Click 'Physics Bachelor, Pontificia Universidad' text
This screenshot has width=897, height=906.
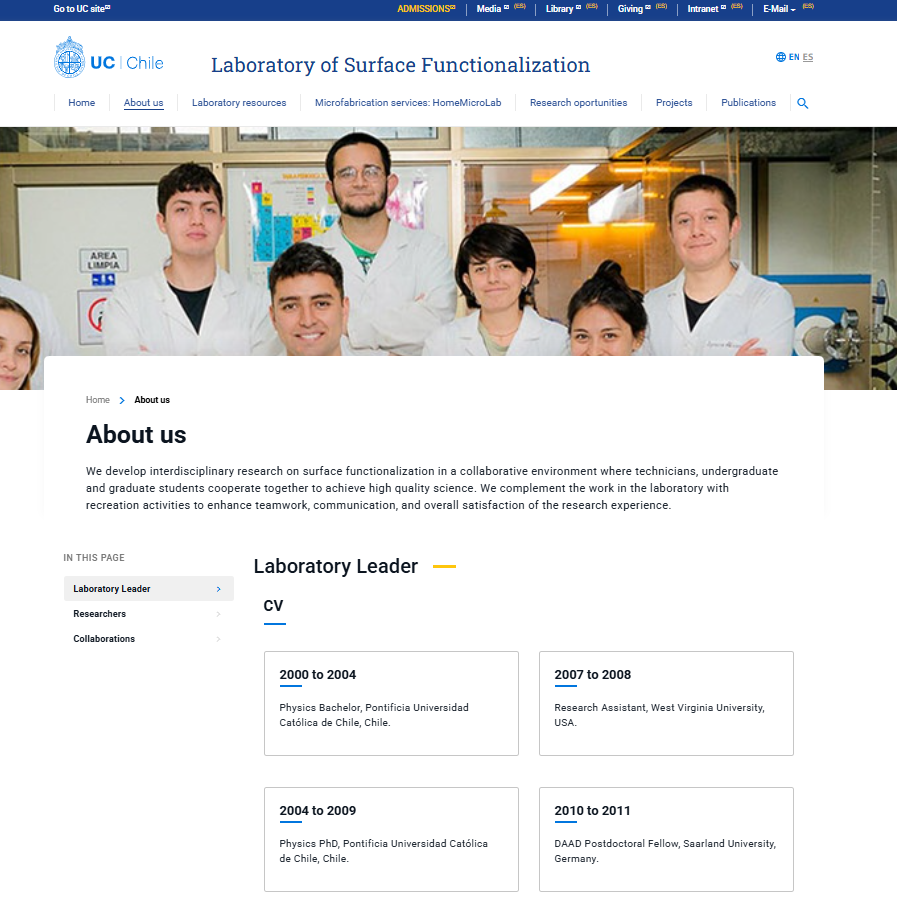(x=374, y=708)
